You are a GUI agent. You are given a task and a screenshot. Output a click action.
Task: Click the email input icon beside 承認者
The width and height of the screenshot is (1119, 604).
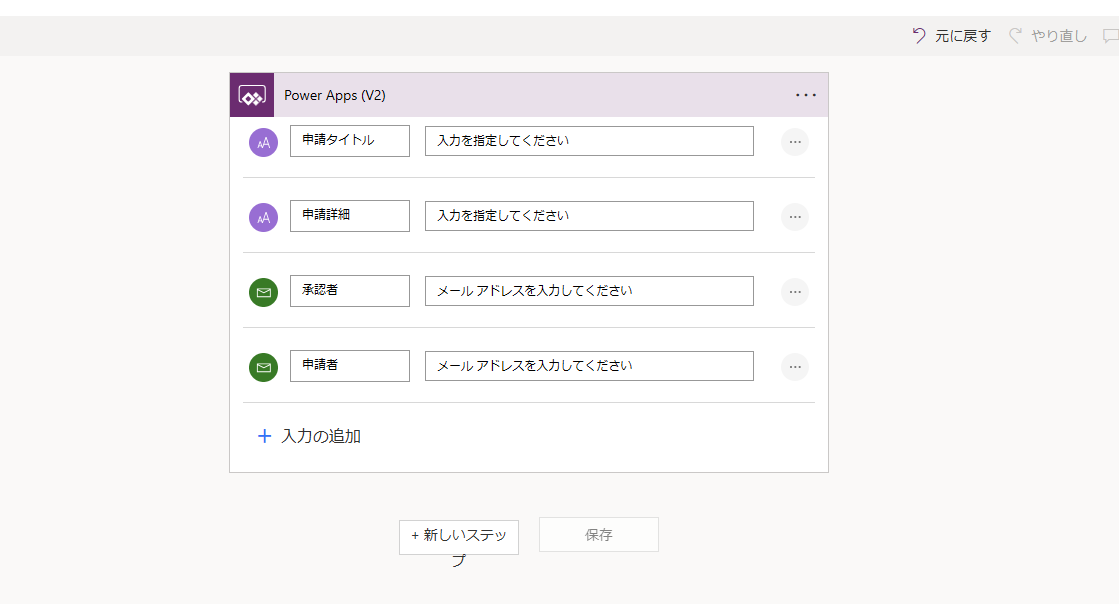click(262, 291)
